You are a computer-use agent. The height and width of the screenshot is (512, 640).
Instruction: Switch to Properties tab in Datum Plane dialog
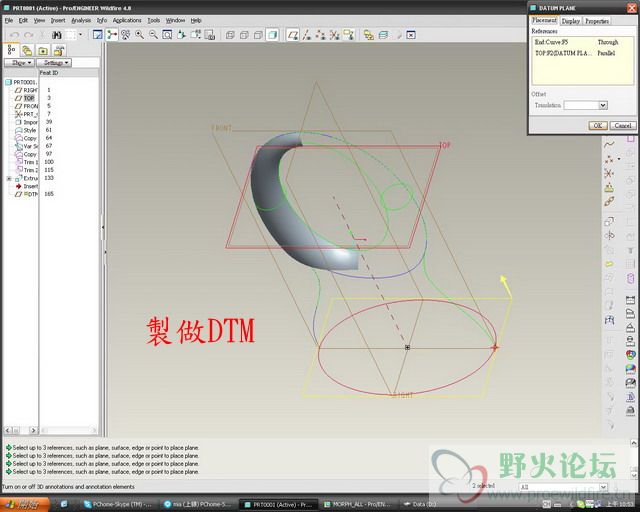pos(597,21)
